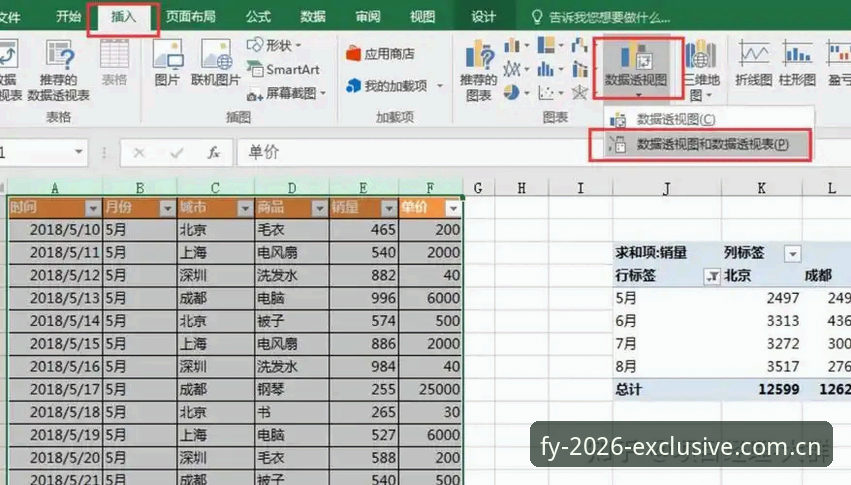This screenshot has height=485, width=851.
Task: Click the SmartArt button
Action: (283, 69)
